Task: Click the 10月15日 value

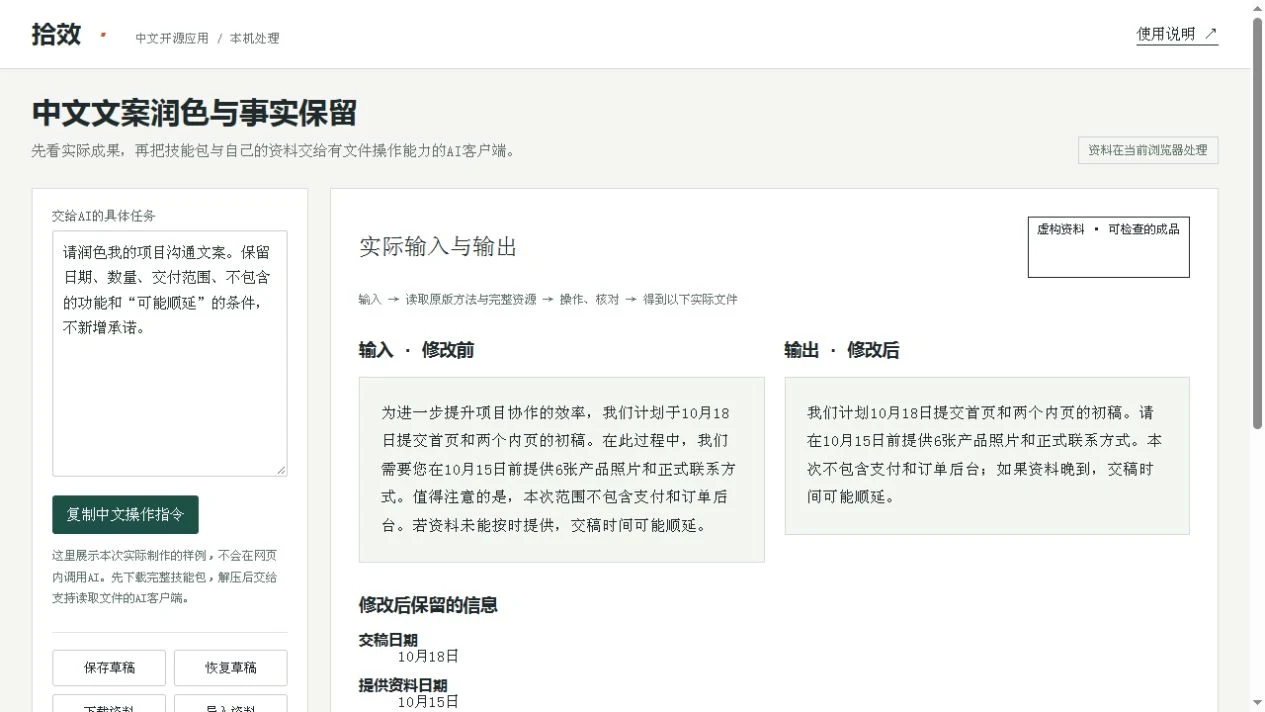Action: tap(428, 702)
